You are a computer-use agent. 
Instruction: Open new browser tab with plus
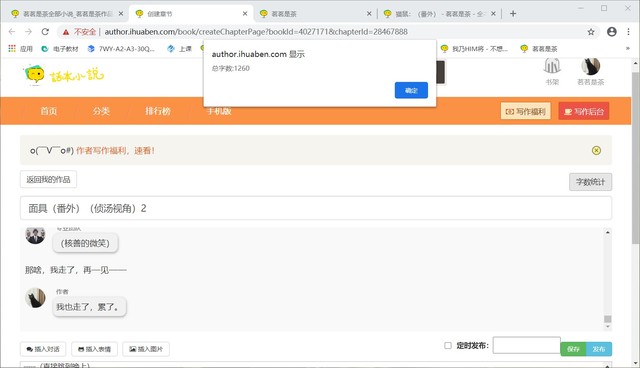[513, 13]
